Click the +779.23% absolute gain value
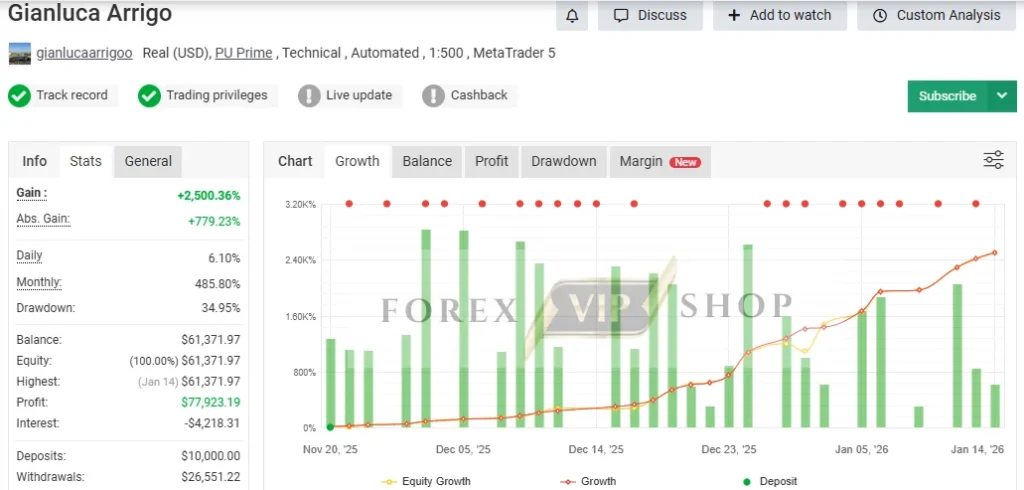1024x490 pixels. click(x=214, y=221)
